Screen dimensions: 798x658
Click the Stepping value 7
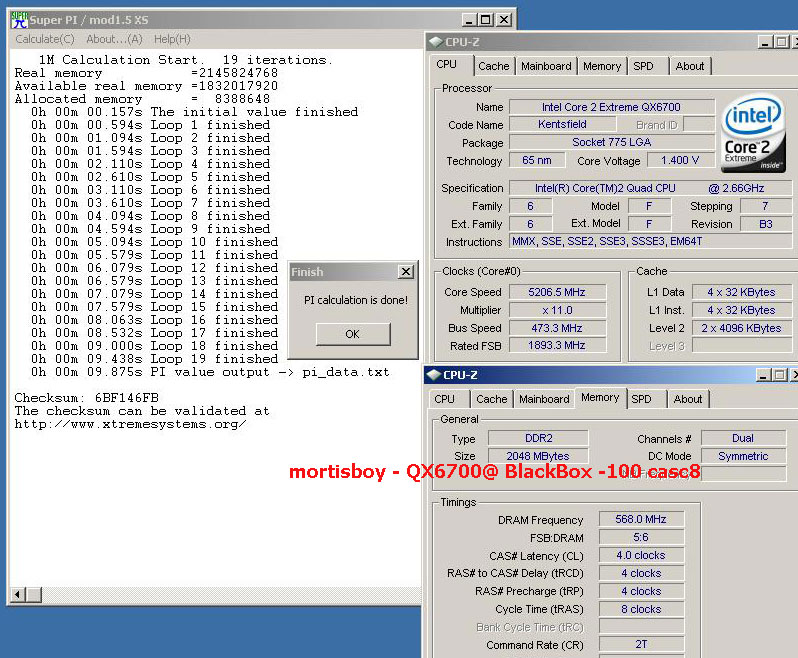[765, 206]
